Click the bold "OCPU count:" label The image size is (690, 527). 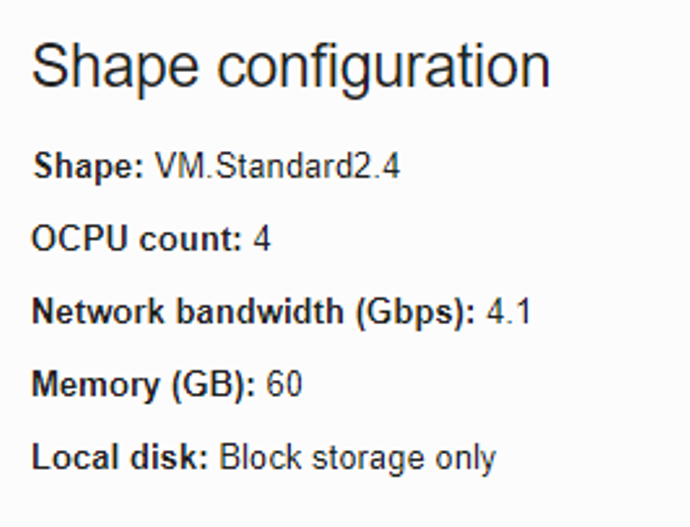[137, 239]
